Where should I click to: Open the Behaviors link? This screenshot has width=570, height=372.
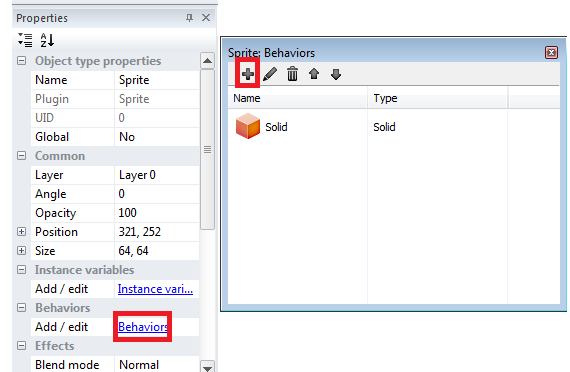click(x=143, y=327)
